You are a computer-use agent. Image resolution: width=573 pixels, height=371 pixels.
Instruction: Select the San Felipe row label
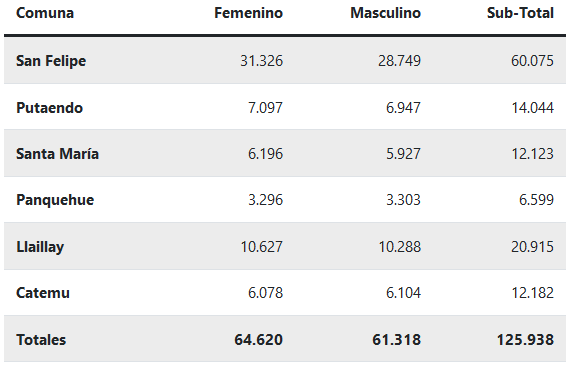(x=51, y=61)
